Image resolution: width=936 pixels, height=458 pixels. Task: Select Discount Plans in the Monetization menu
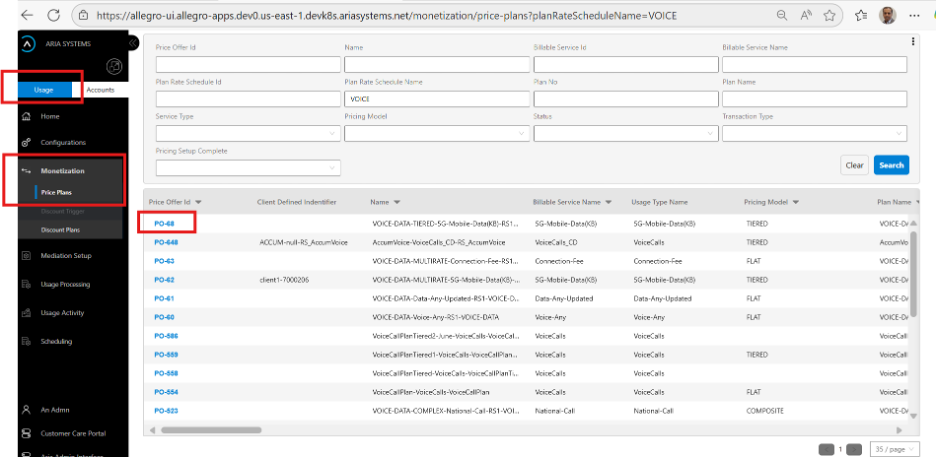coord(60,228)
